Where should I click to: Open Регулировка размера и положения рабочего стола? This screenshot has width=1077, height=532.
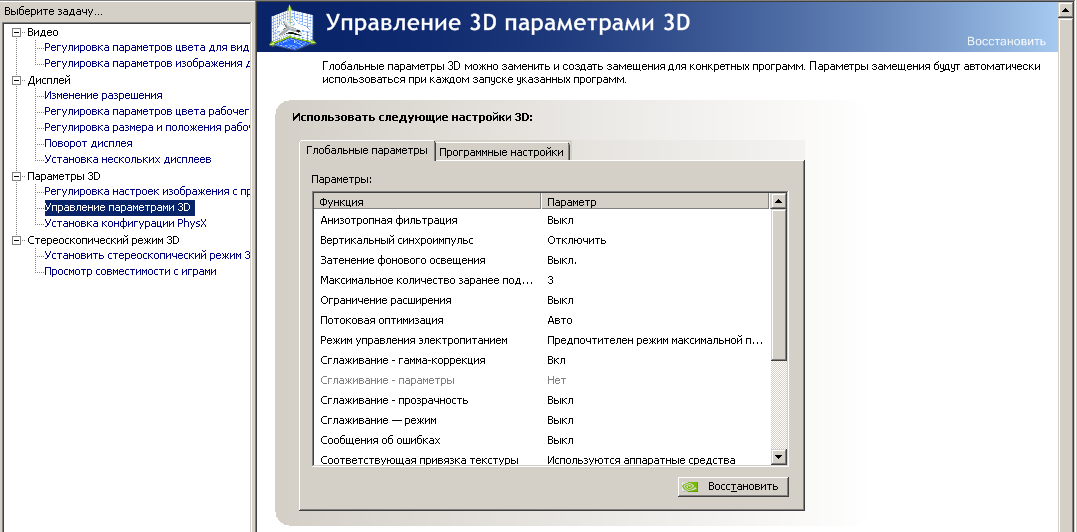click(146, 127)
